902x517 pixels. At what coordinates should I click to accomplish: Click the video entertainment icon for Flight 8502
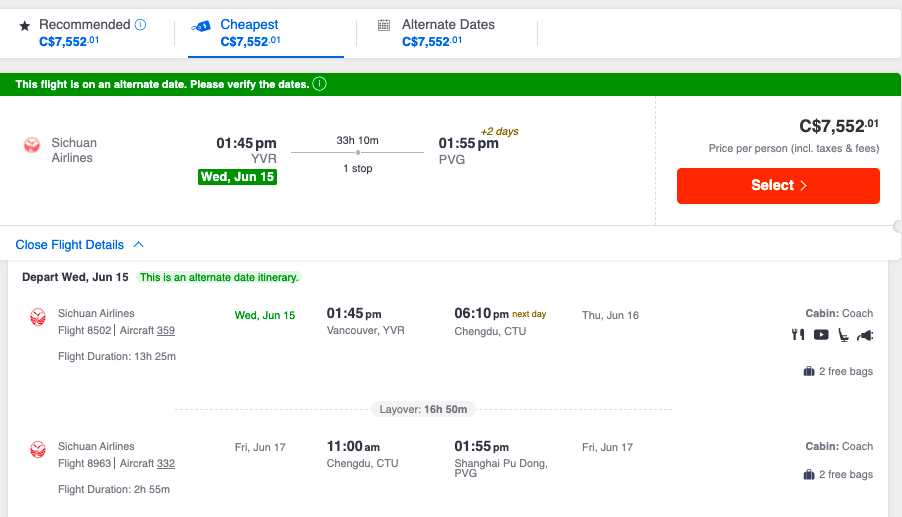821,335
